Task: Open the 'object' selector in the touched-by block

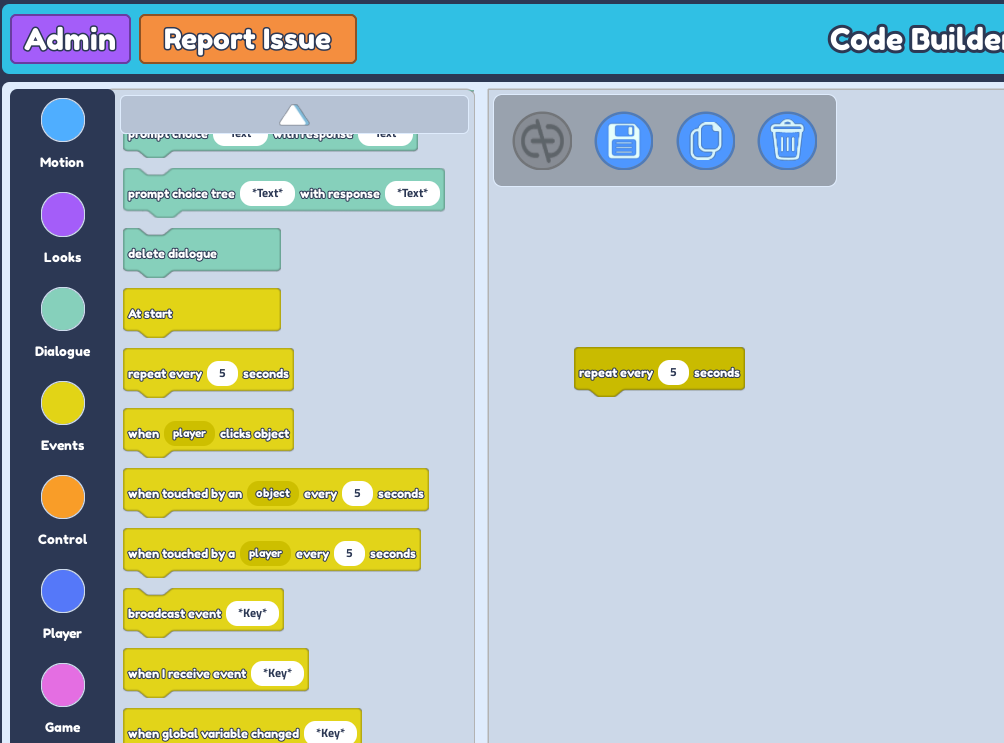Action: pos(274,492)
